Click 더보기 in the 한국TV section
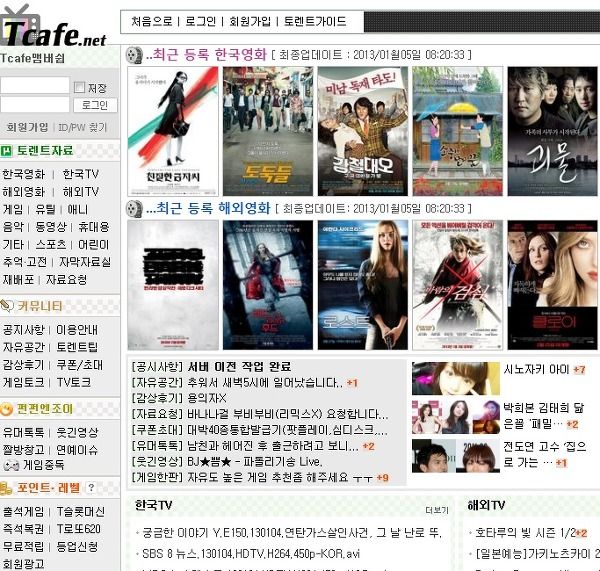Screen dimensions: 600x571 pos(437,510)
